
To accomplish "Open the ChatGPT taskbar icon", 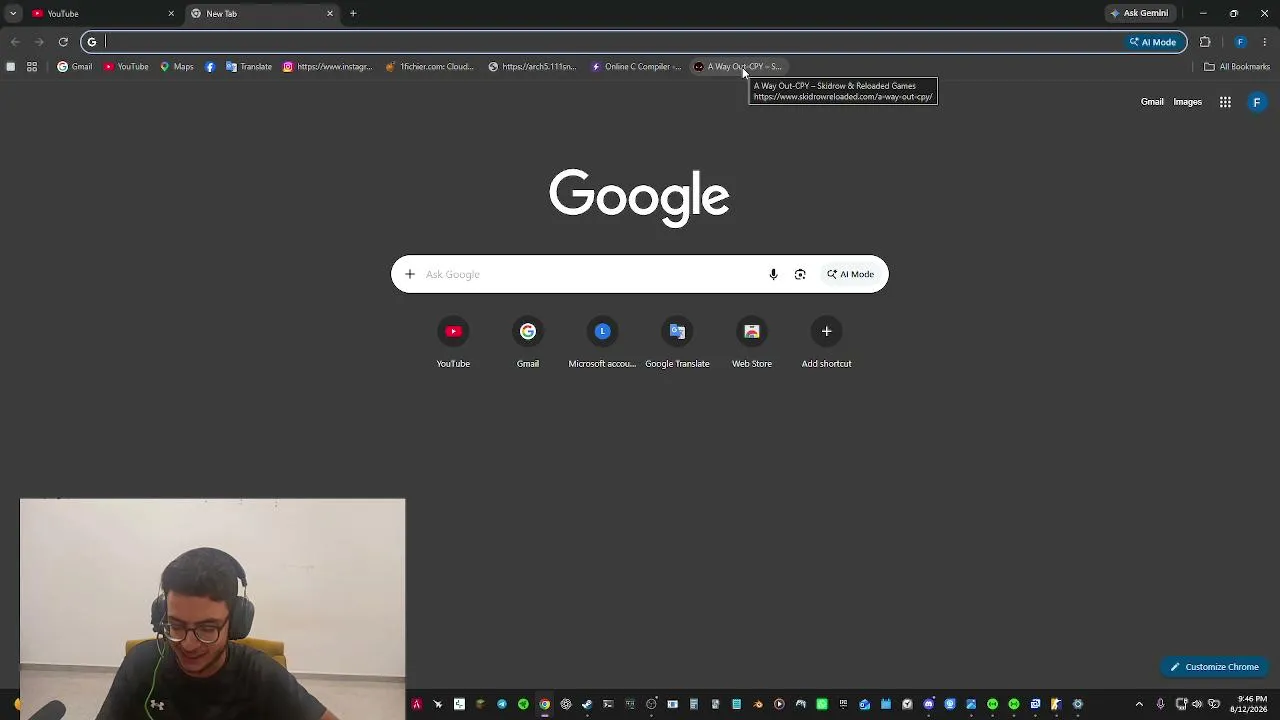I will coord(566,704).
